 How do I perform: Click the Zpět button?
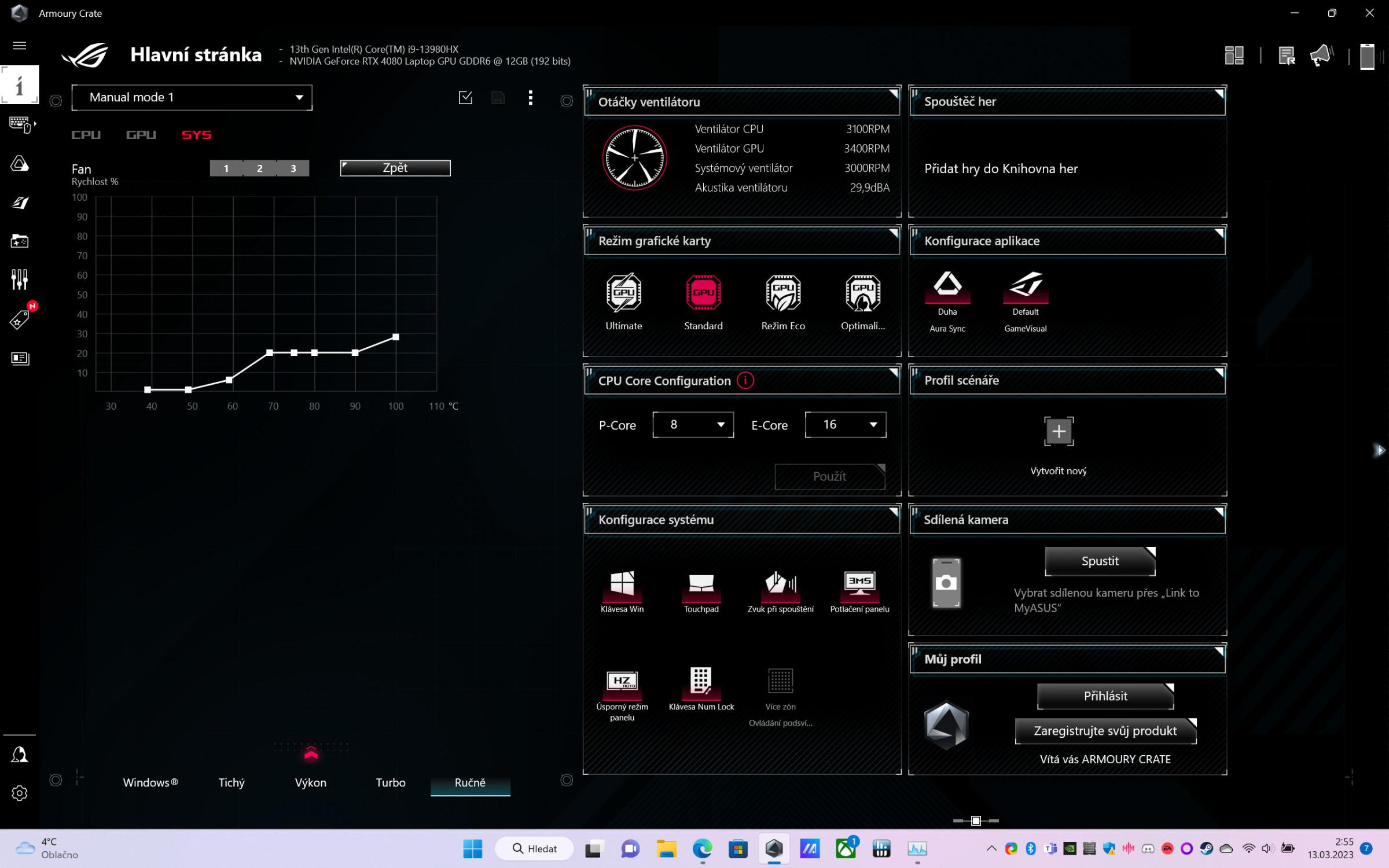pos(395,168)
